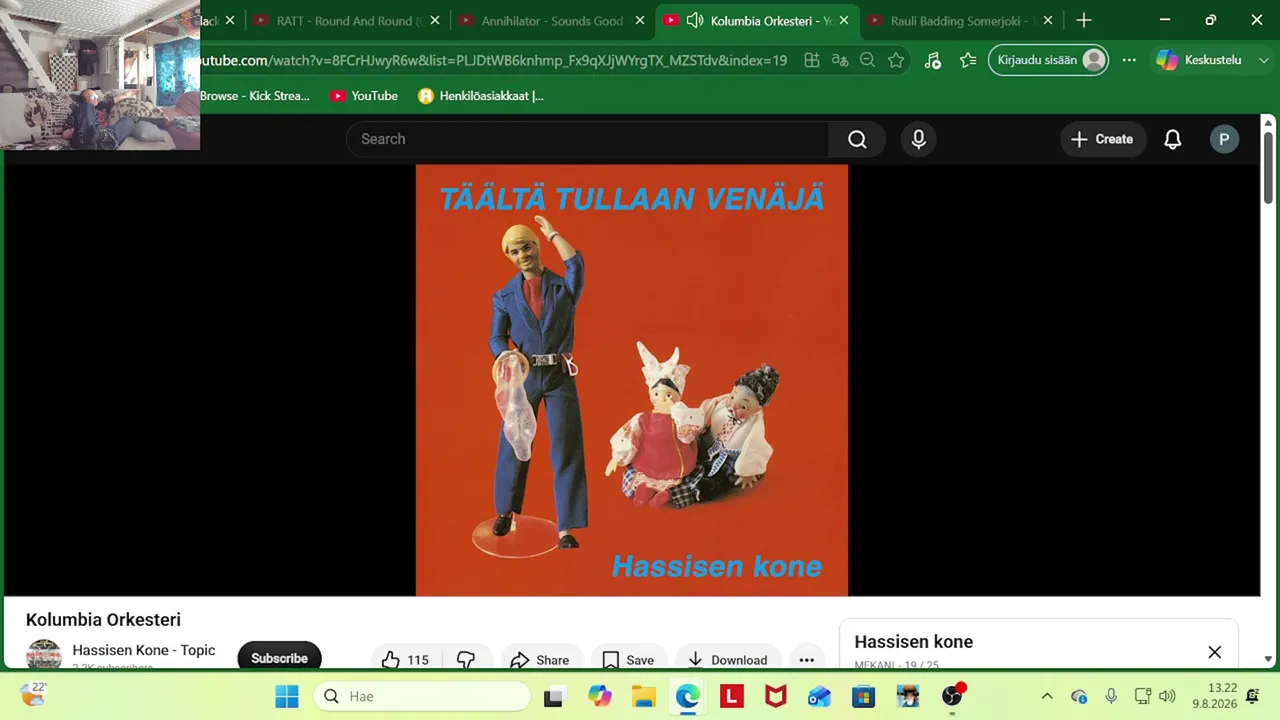1280x720 pixels.
Task: Switch to Microsoft Edge on the taskbar
Action: tap(687, 696)
